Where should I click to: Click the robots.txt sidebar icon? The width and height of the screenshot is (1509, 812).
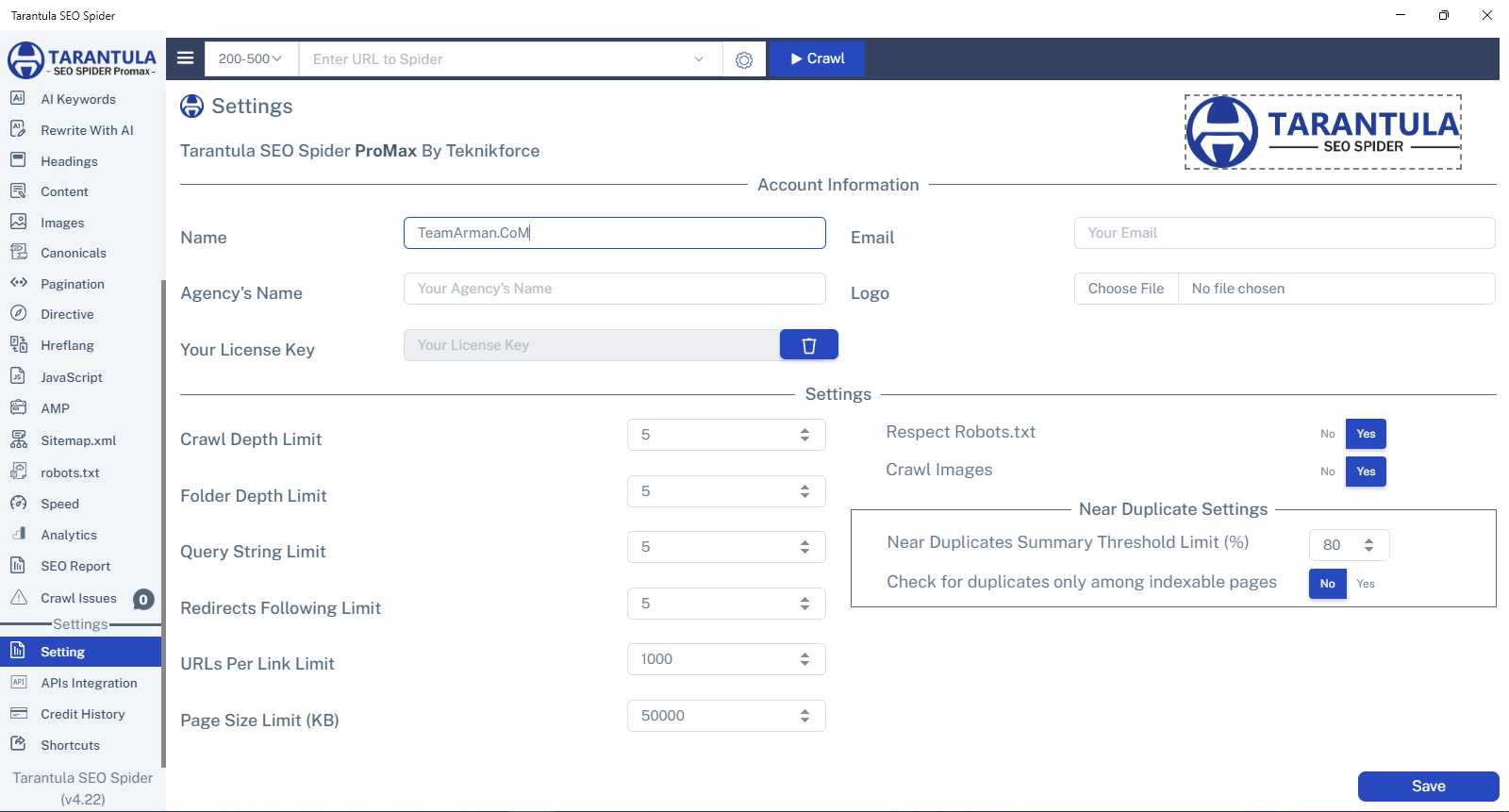18,472
